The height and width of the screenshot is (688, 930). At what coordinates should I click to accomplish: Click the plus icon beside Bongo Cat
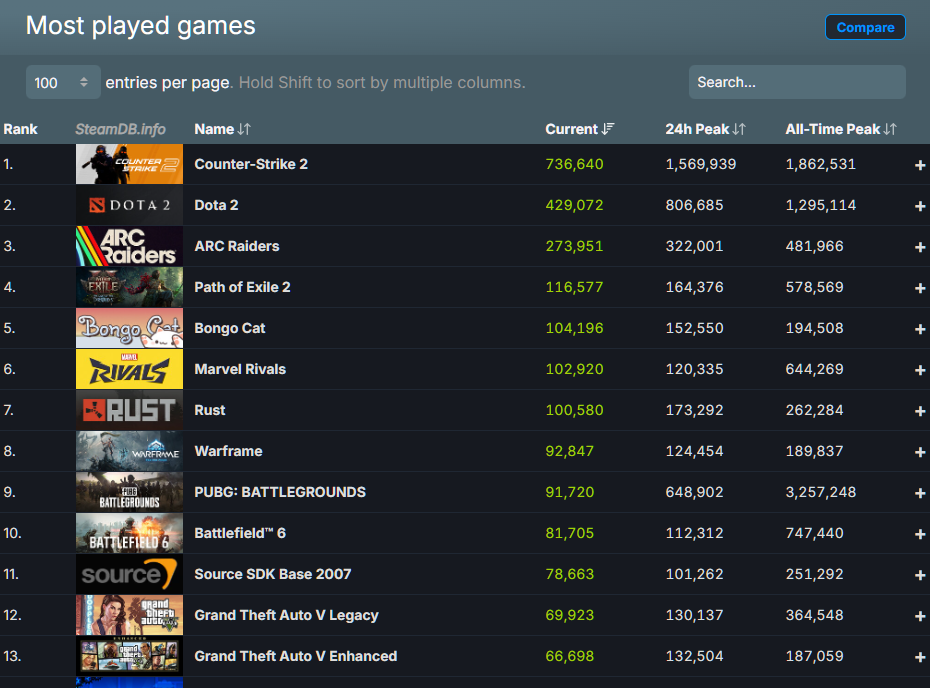coord(920,329)
